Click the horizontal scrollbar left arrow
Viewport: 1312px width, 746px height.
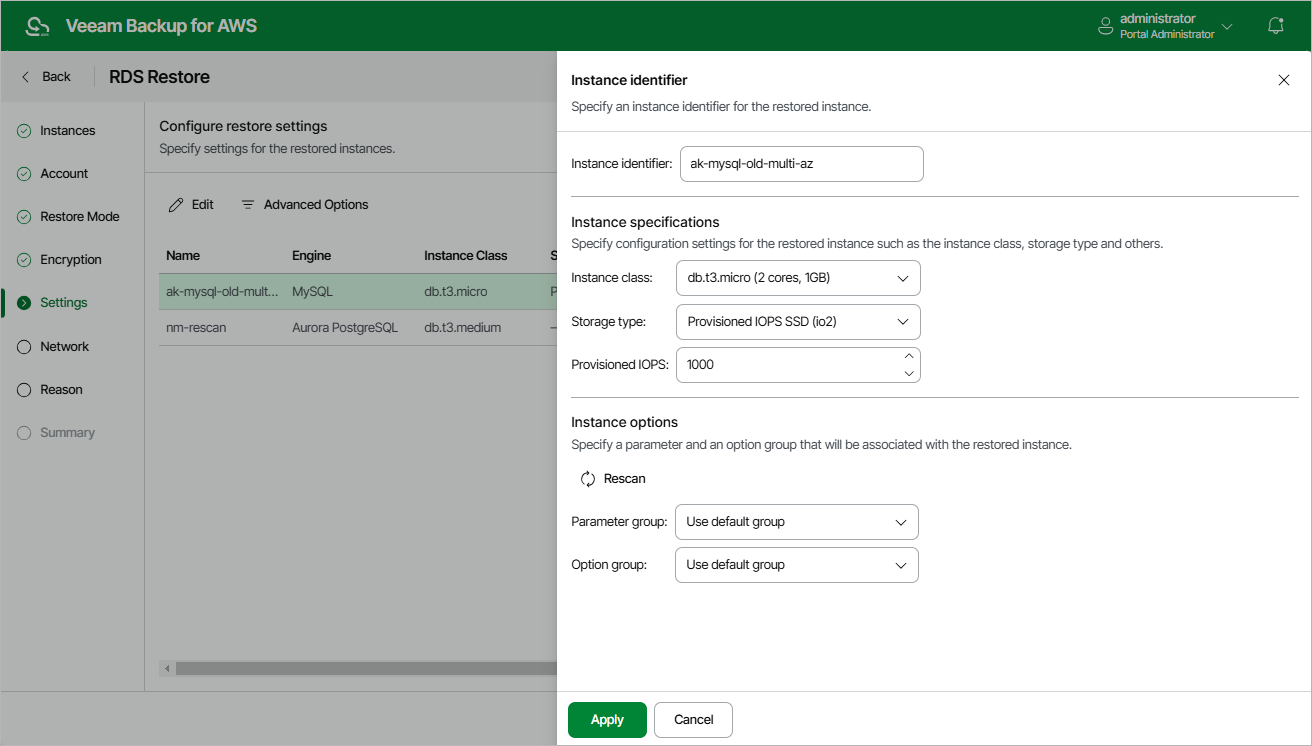point(167,669)
